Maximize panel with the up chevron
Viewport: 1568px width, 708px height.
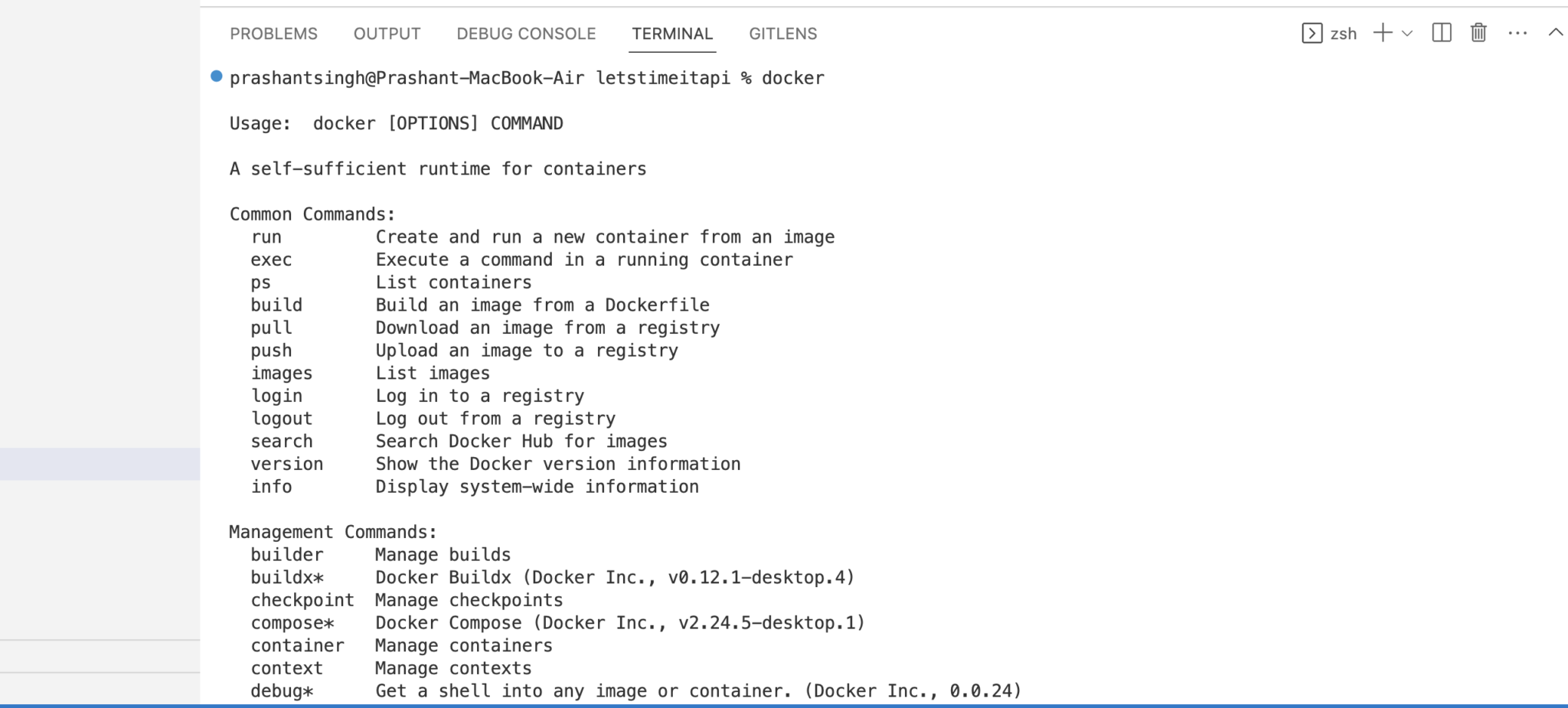coord(1556,32)
